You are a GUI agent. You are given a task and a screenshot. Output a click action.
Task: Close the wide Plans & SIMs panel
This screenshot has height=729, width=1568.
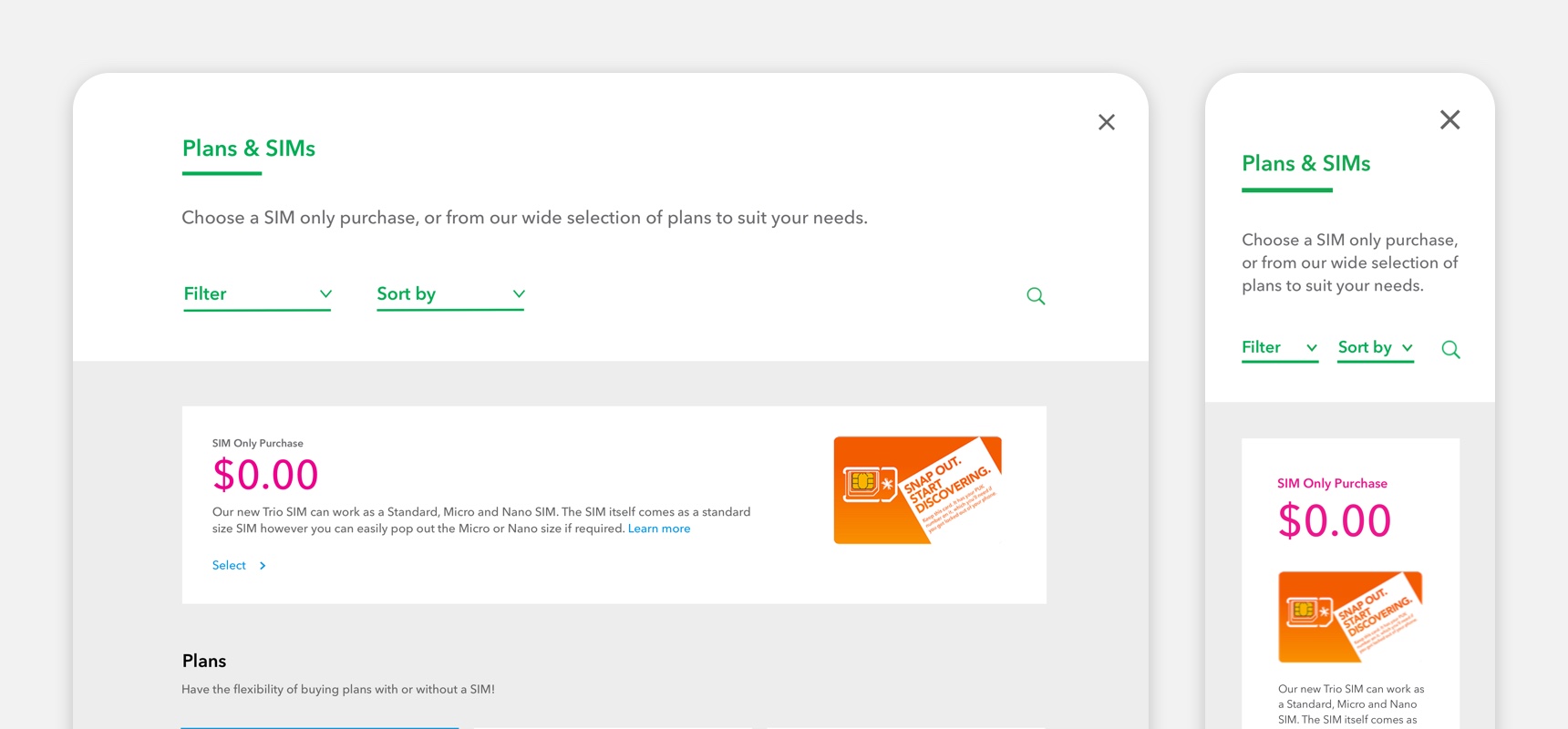tap(1107, 122)
